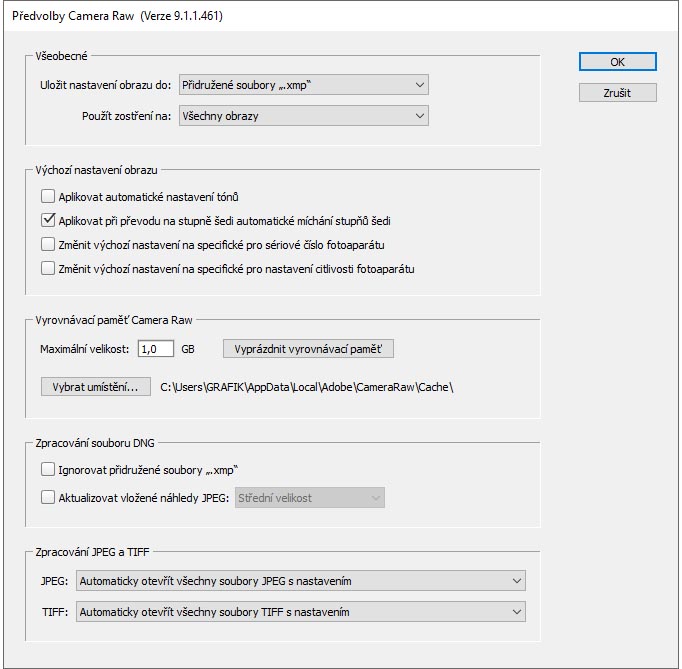Click the Maximální velikost cache size field
This screenshot has height=669, width=682.
[x=155, y=349]
